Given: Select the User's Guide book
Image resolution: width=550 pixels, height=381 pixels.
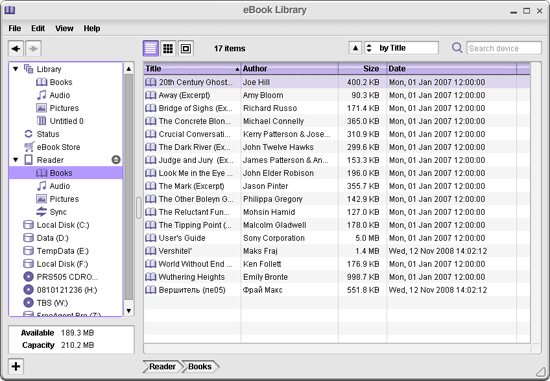Looking at the screenshot, I should tap(337, 238).
